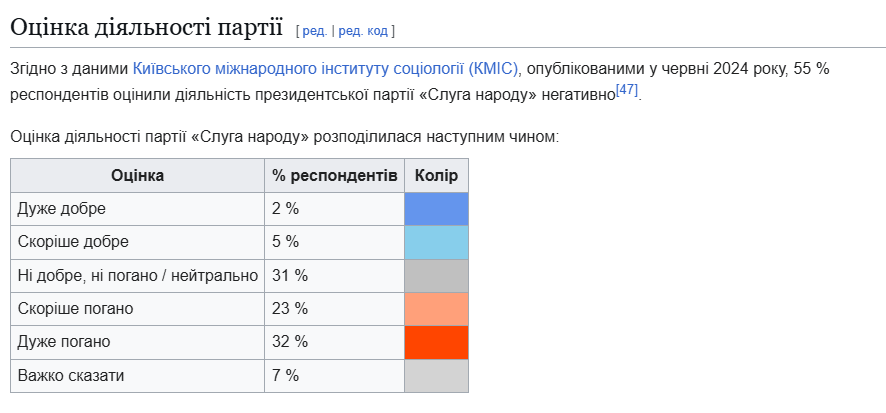This screenshot has height=413, width=886.
Task: Click the salmon swatch for Скоріше погано
Action: coord(436,309)
